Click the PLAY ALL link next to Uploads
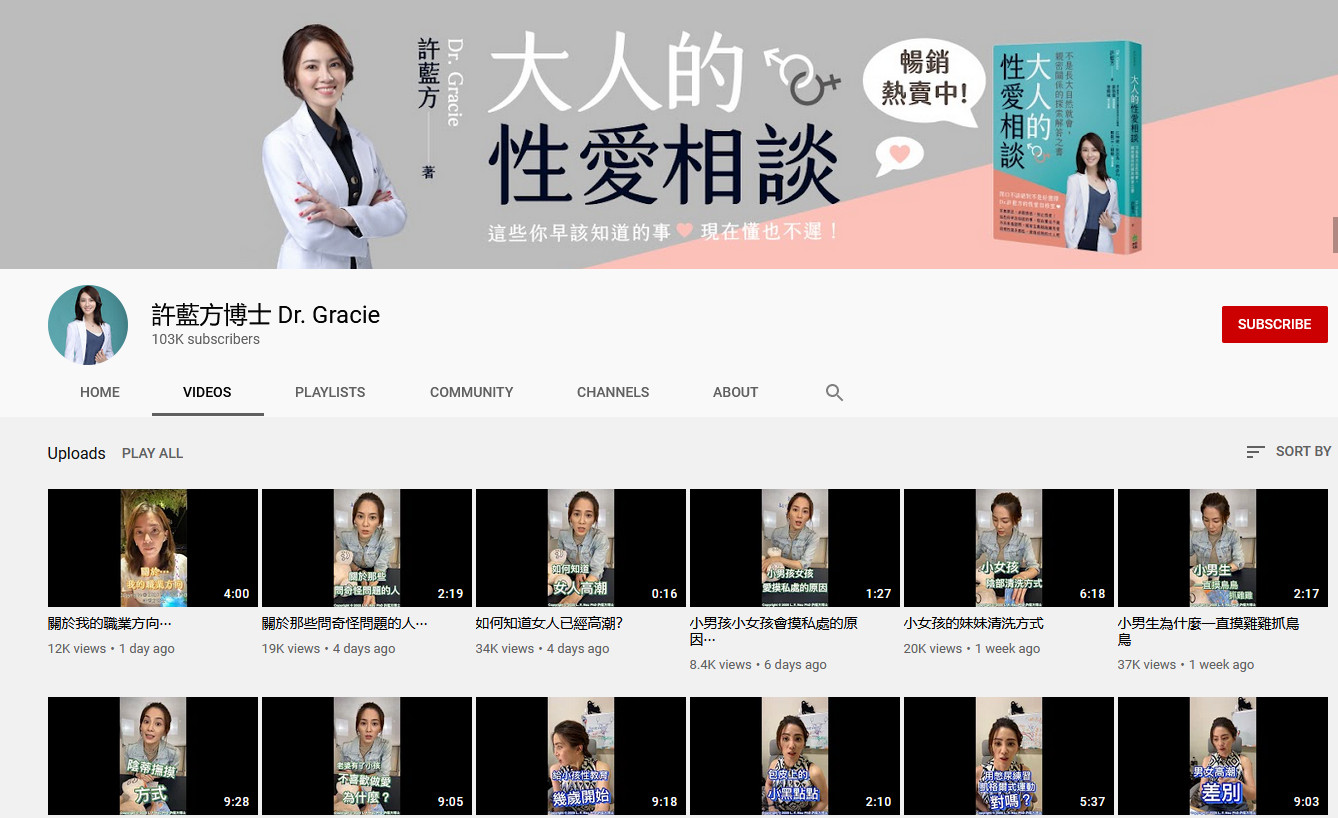The height and width of the screenshot is (818, 1338). pos(152,452)
